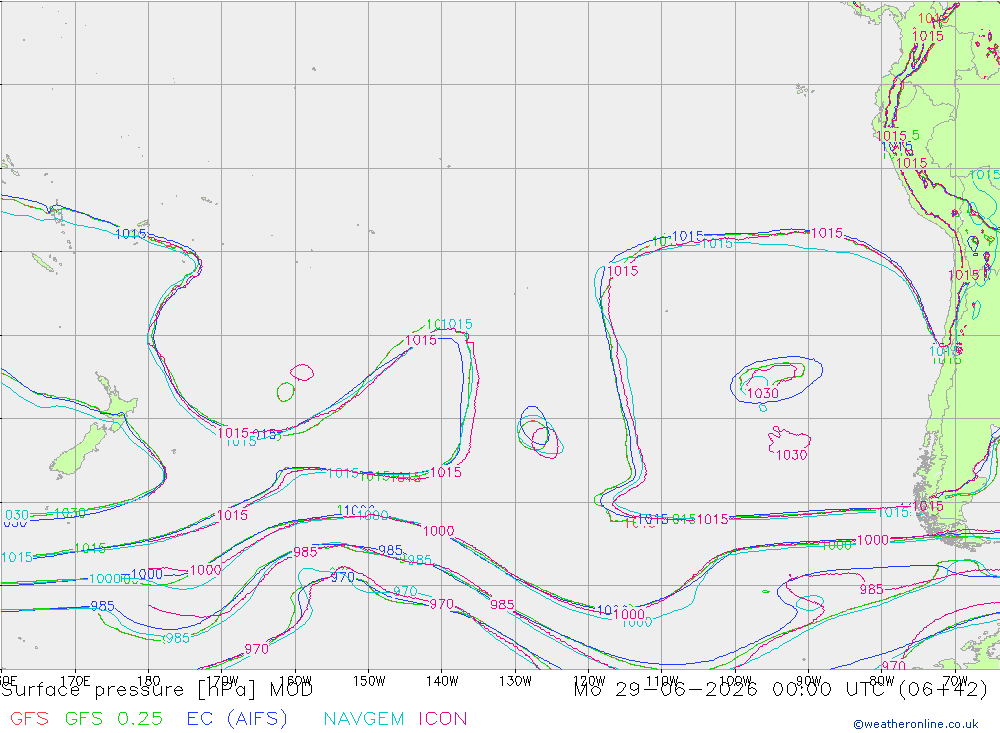Screen dimensions: 1000x733
Task: Click the magenta 1000 label near 170W
Action: (205, 570)
